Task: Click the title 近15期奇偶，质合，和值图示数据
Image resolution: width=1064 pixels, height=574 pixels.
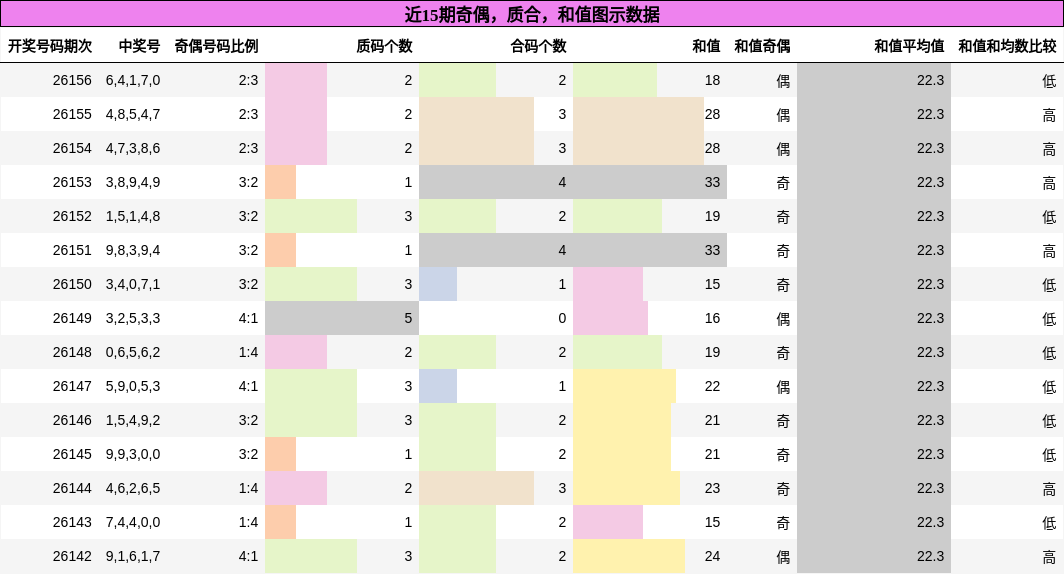Action: [532, 14]
